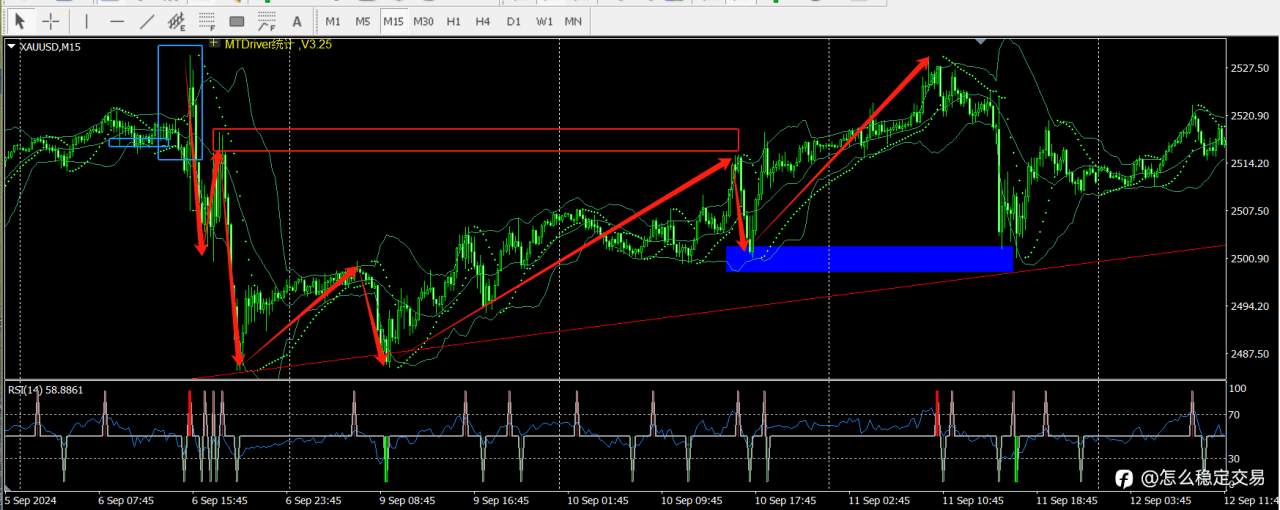Click price level 2520.90 on scale
The height and width of the screenshot is (510, 1280).
coord(1252,116)
